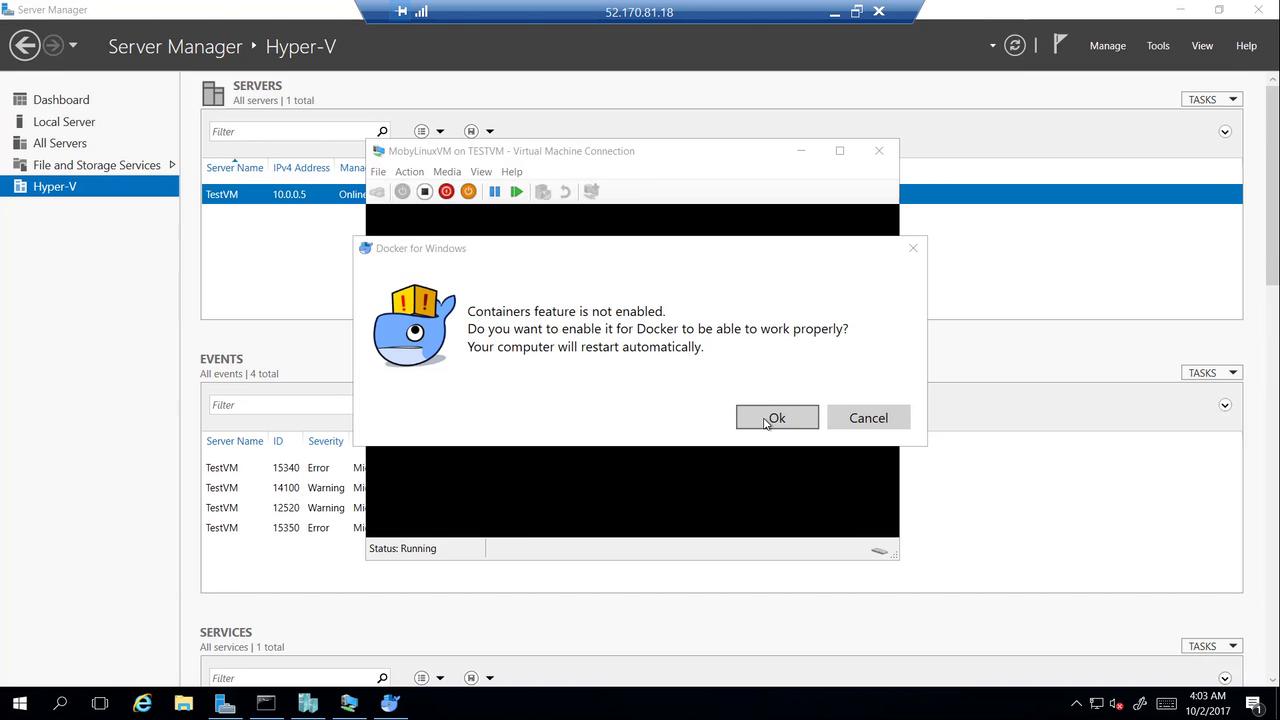Open View menu in Virtual Machine Connection
The width and height of the screenshot is (1280, 720).
(x=481, y=172)
